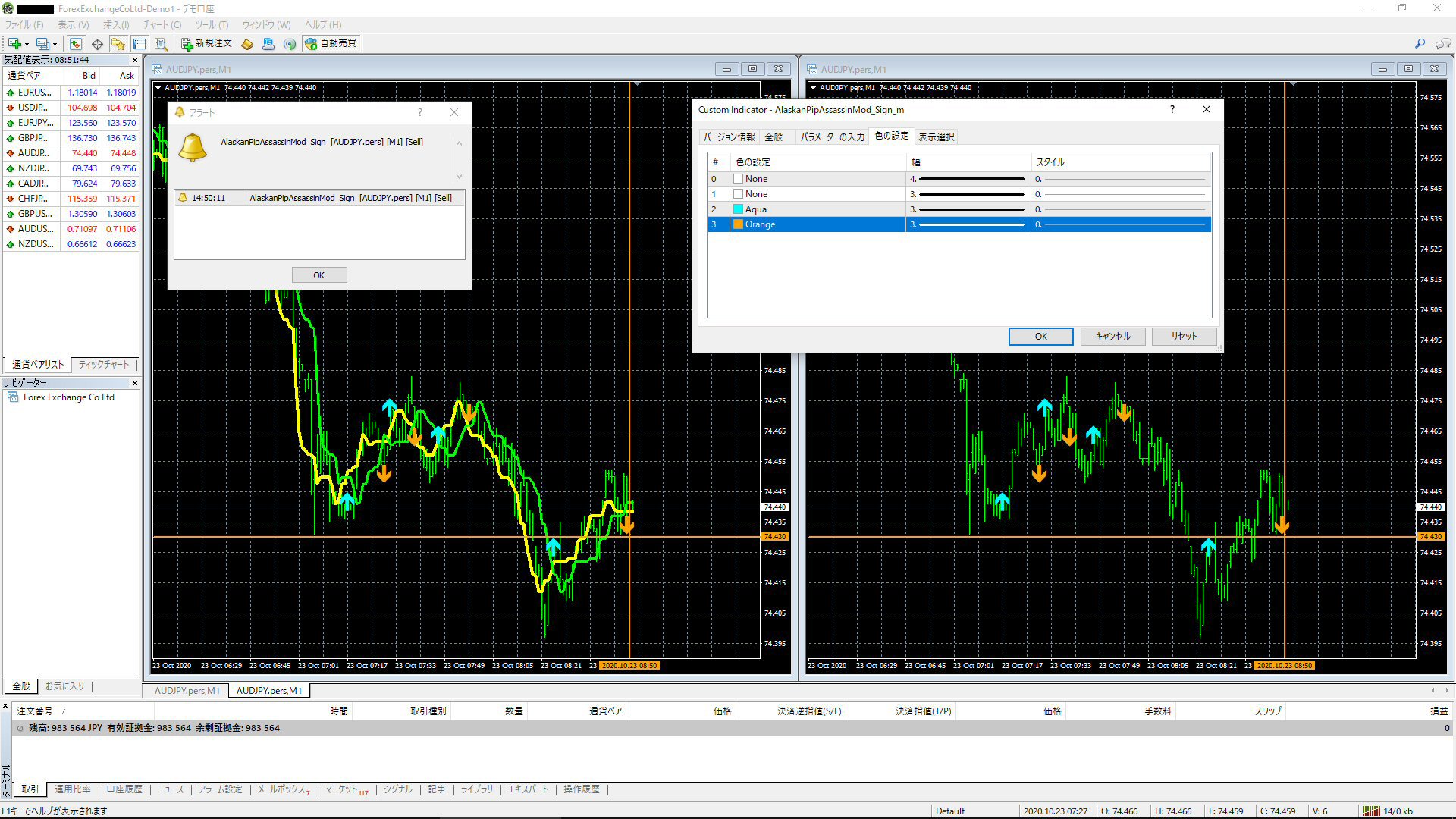1456x819 pixels.
Task: Click the help question mark in alert dialog
Action: (420, 112)
